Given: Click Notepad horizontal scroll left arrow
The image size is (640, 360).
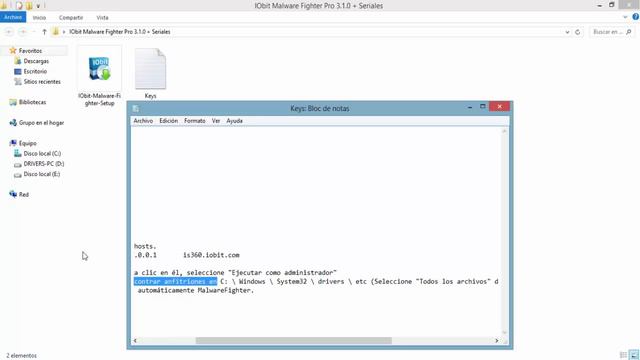Looking at the screenshot, I should click(135, 340).
